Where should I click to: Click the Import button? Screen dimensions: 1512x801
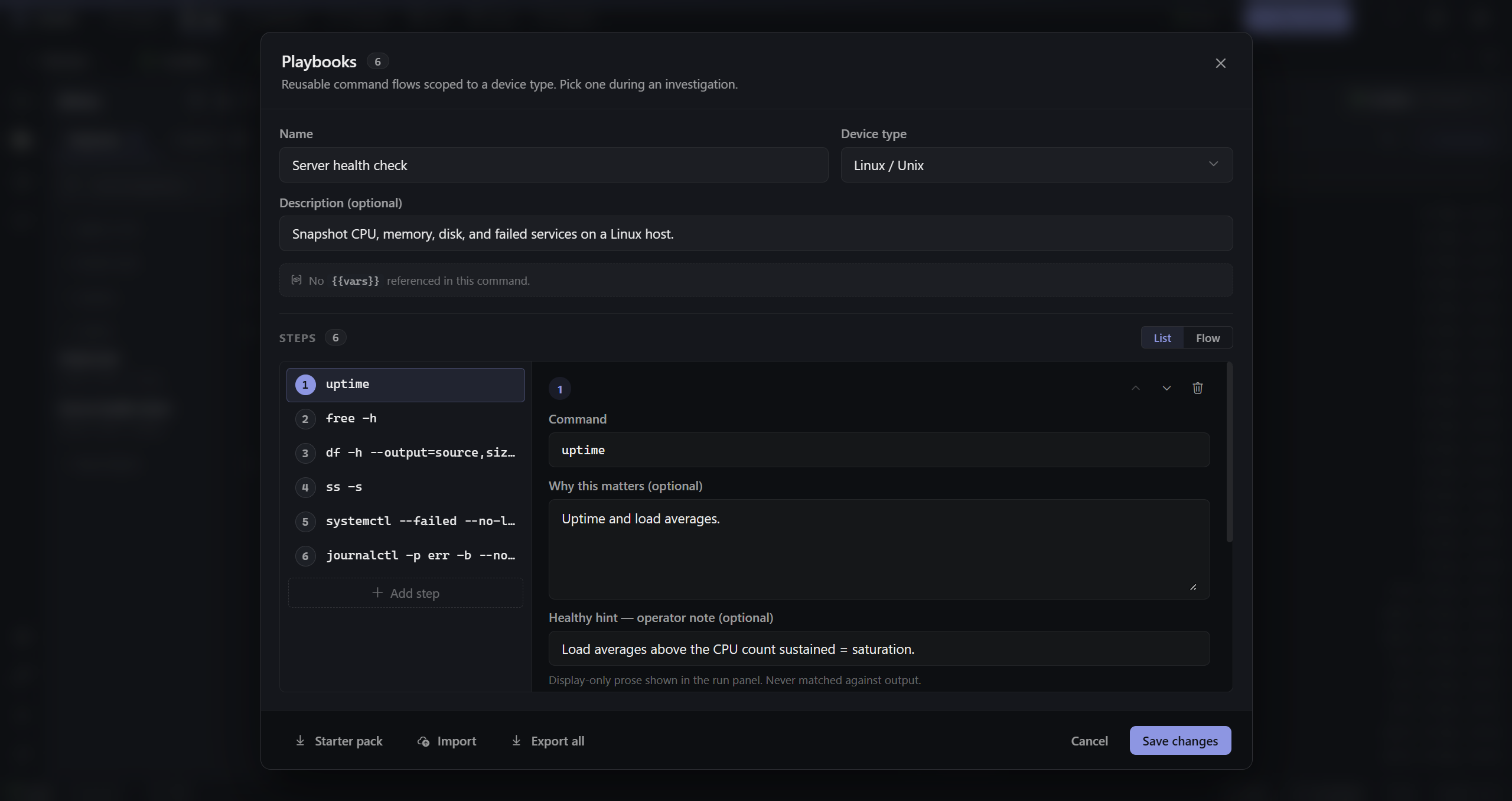[447, 741]
